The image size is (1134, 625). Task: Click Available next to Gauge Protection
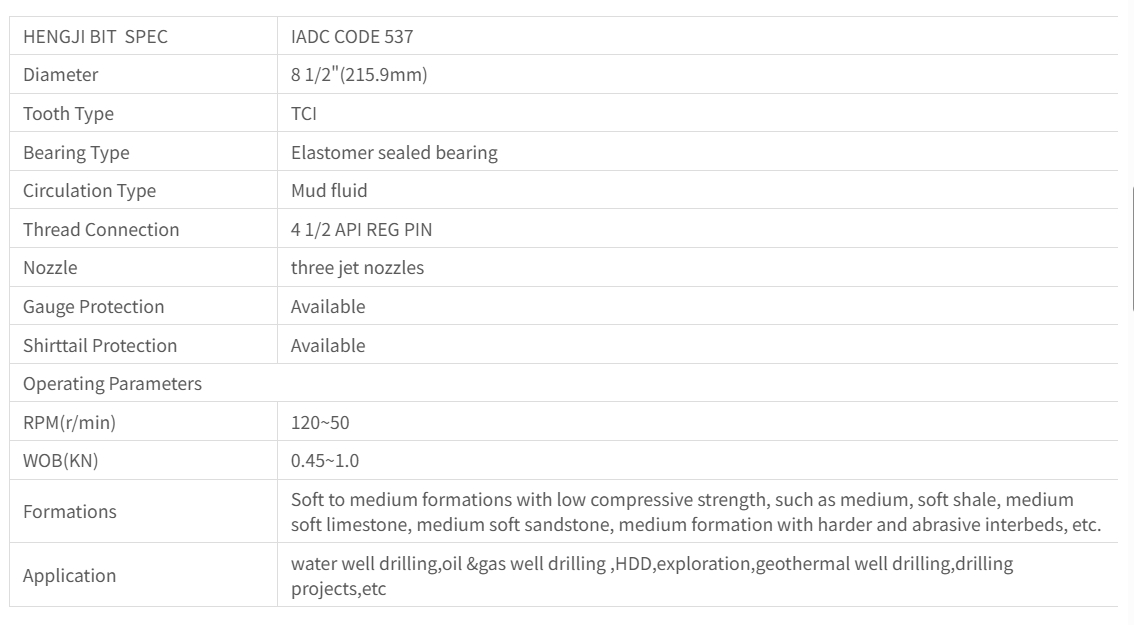click(328, 307)
